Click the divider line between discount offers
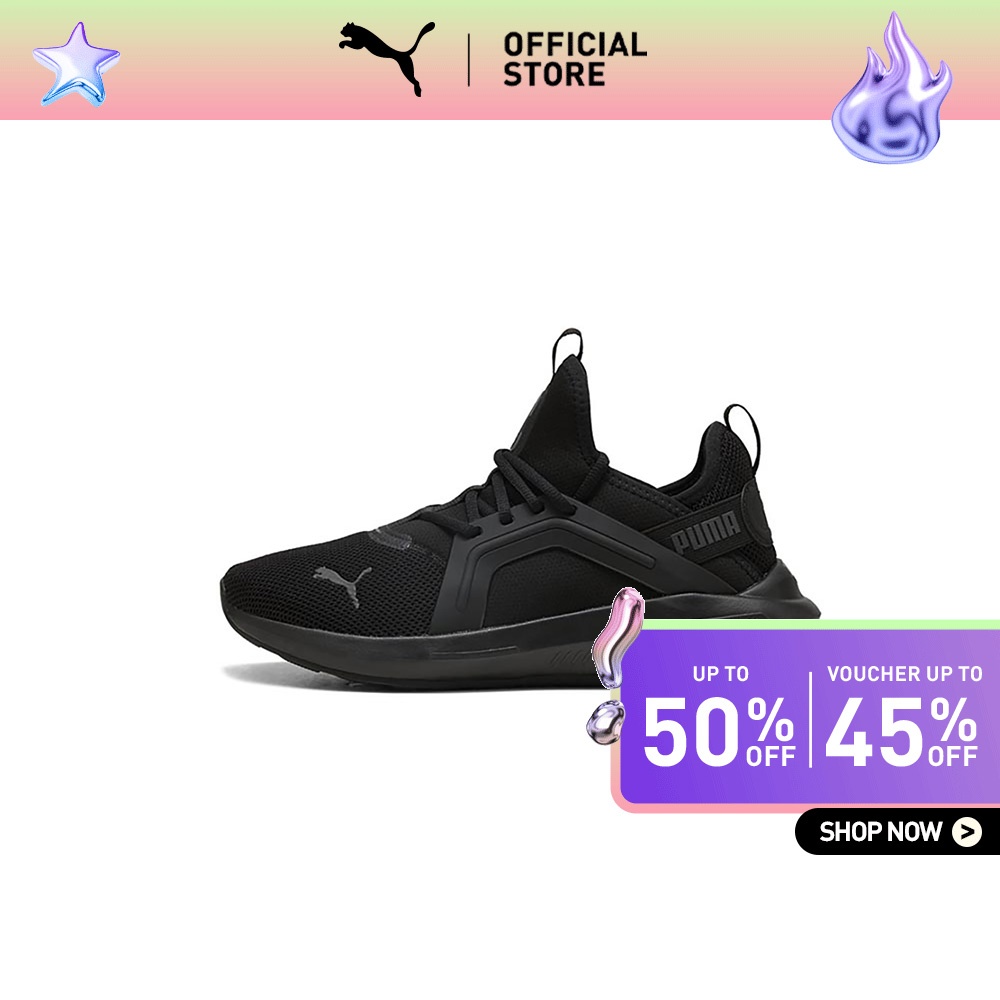 click(811, 719)
